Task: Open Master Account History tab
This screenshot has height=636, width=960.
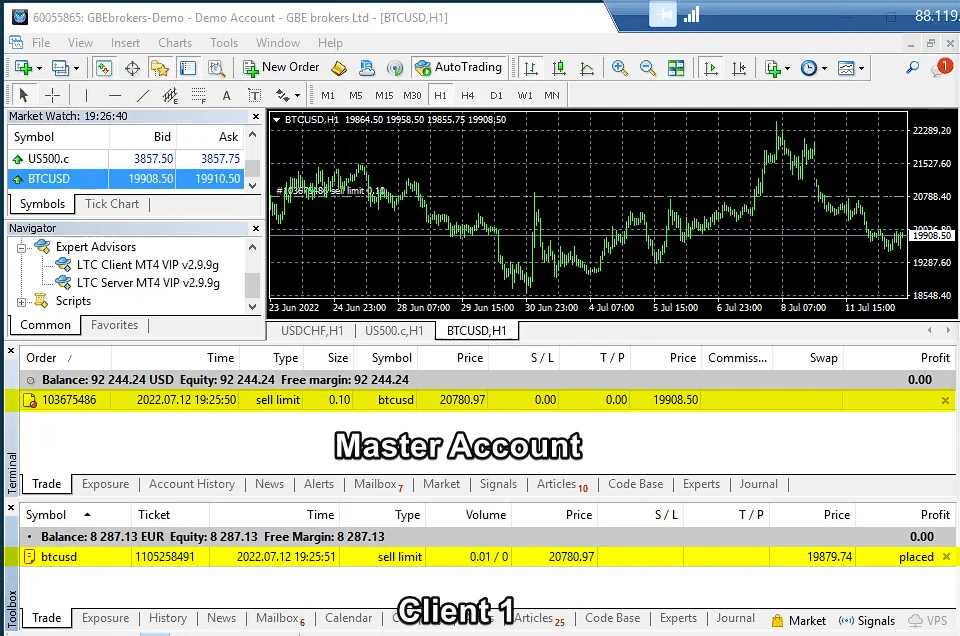Action: coord(192,484)
